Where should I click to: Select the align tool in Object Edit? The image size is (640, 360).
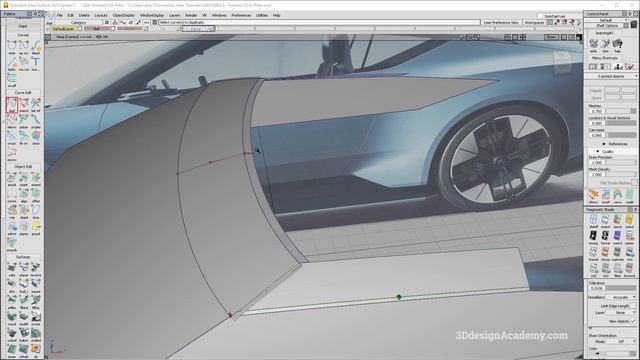(24, 195)
